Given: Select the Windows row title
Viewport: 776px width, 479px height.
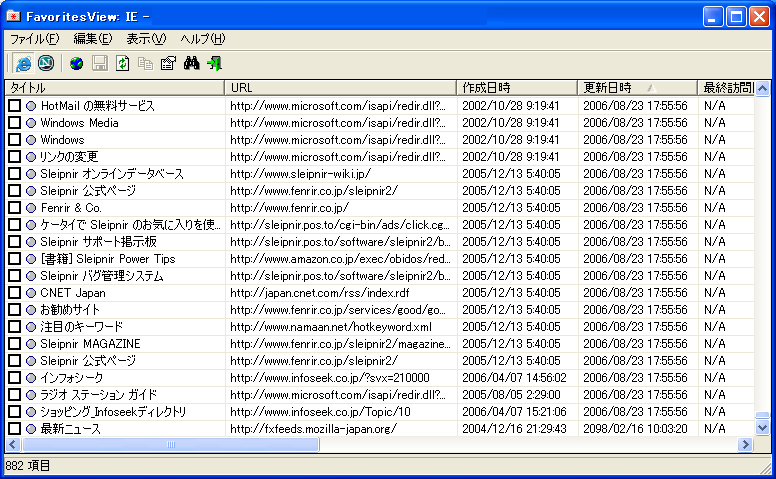Looking at the screenshot, I should point(62,140).
